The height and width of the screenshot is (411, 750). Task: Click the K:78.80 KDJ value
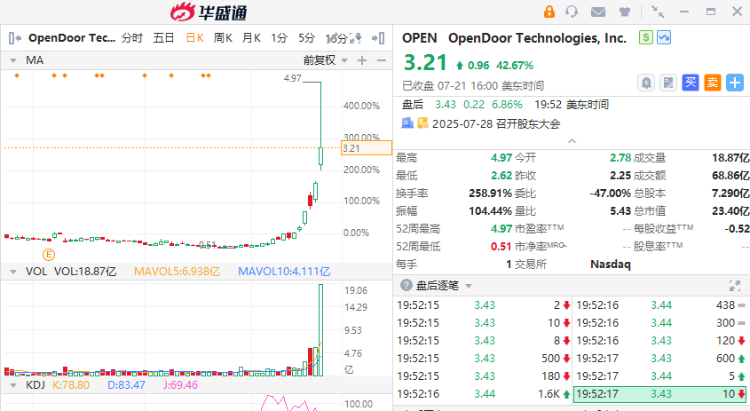(71, 385)
